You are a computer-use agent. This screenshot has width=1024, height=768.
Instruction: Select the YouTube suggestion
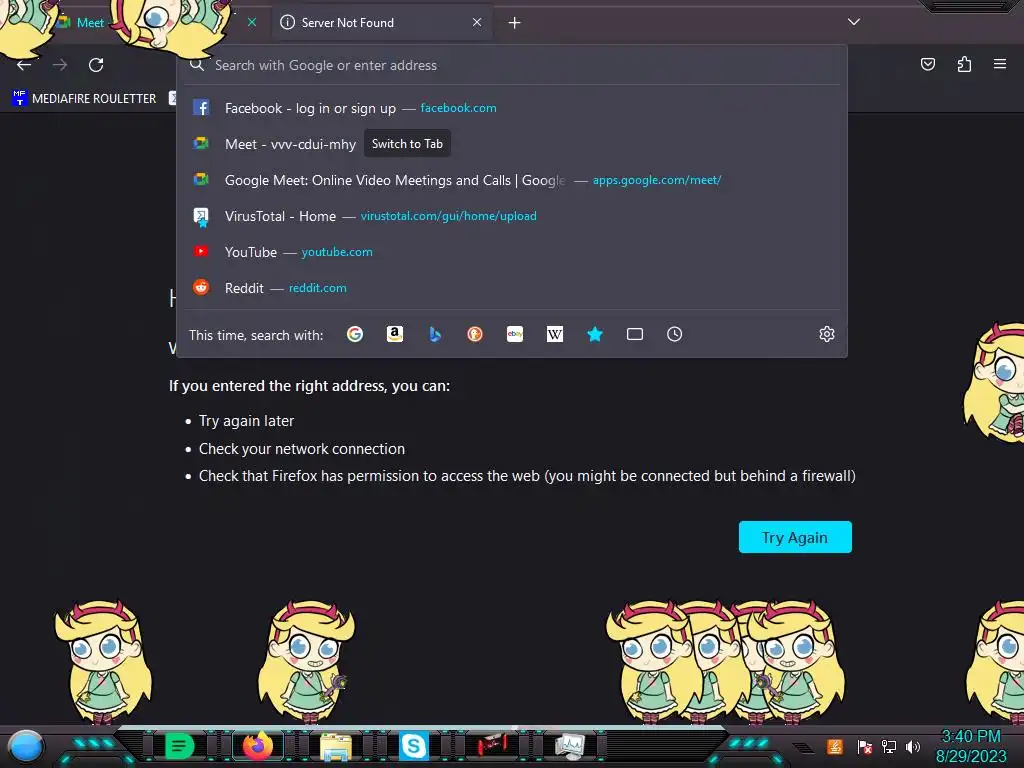point(513,252)
